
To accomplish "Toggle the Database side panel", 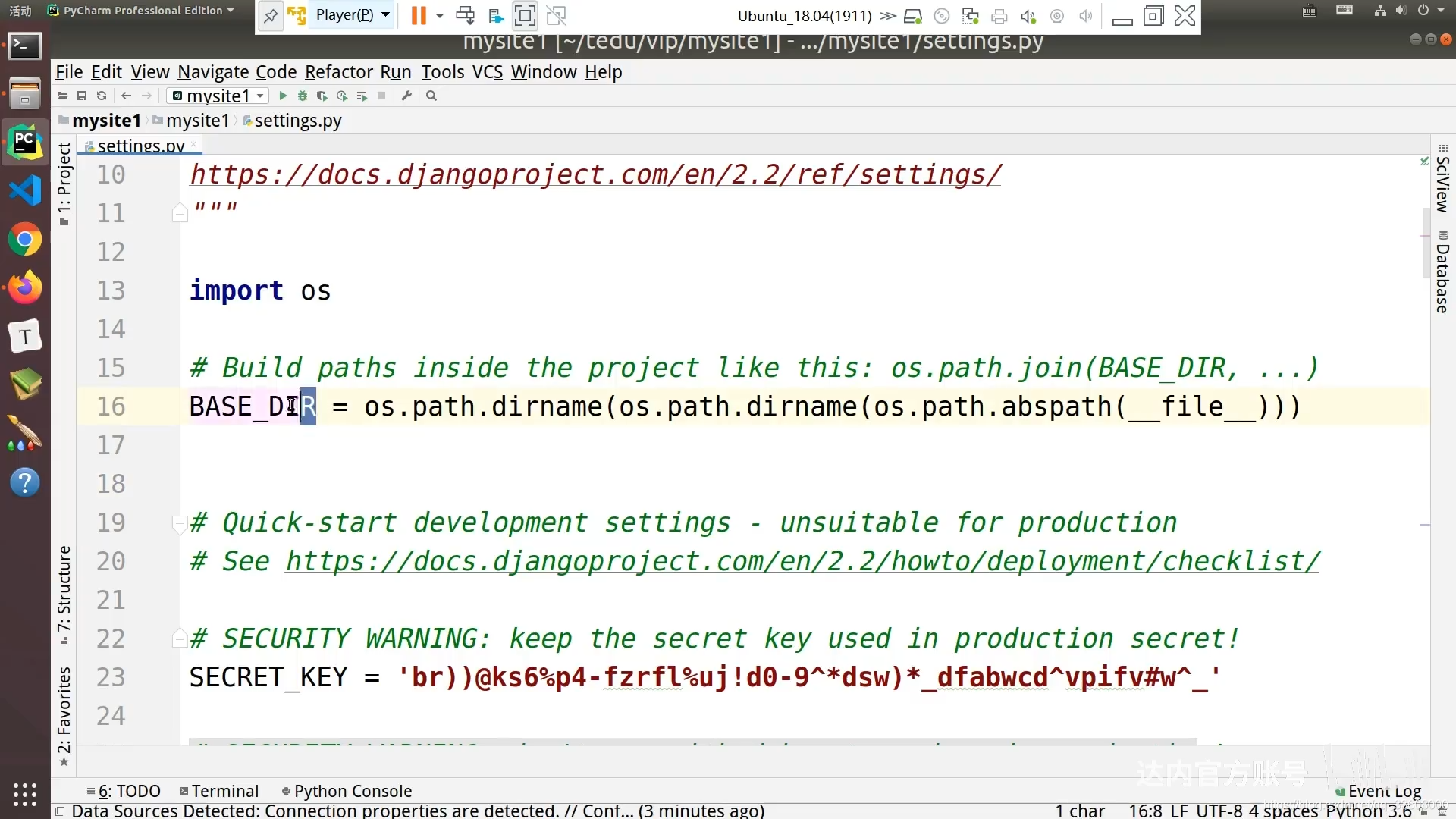I will pos(1442,273).
